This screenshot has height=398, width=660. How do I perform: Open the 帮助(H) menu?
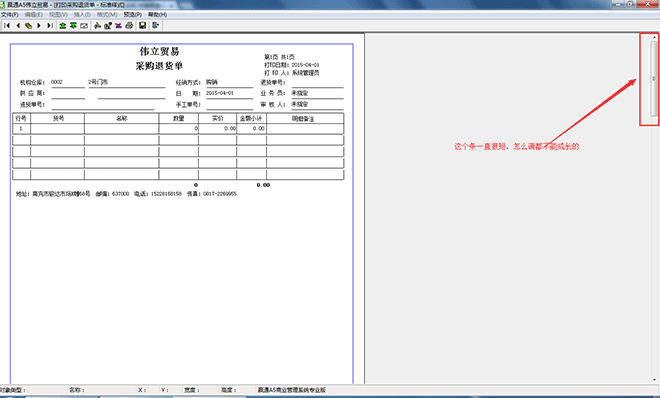[157, 15]
